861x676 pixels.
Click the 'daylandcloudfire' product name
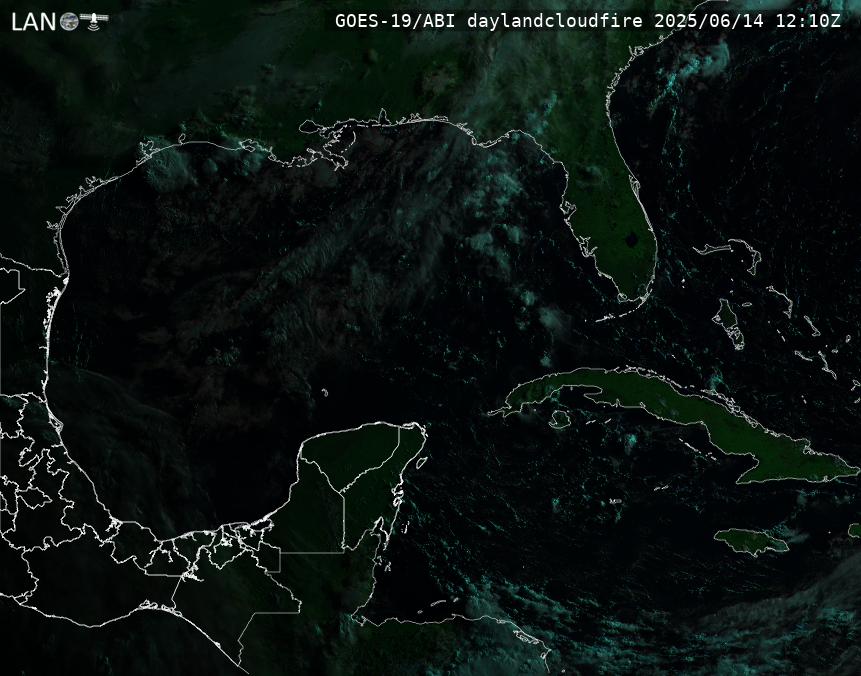point(555,21)
